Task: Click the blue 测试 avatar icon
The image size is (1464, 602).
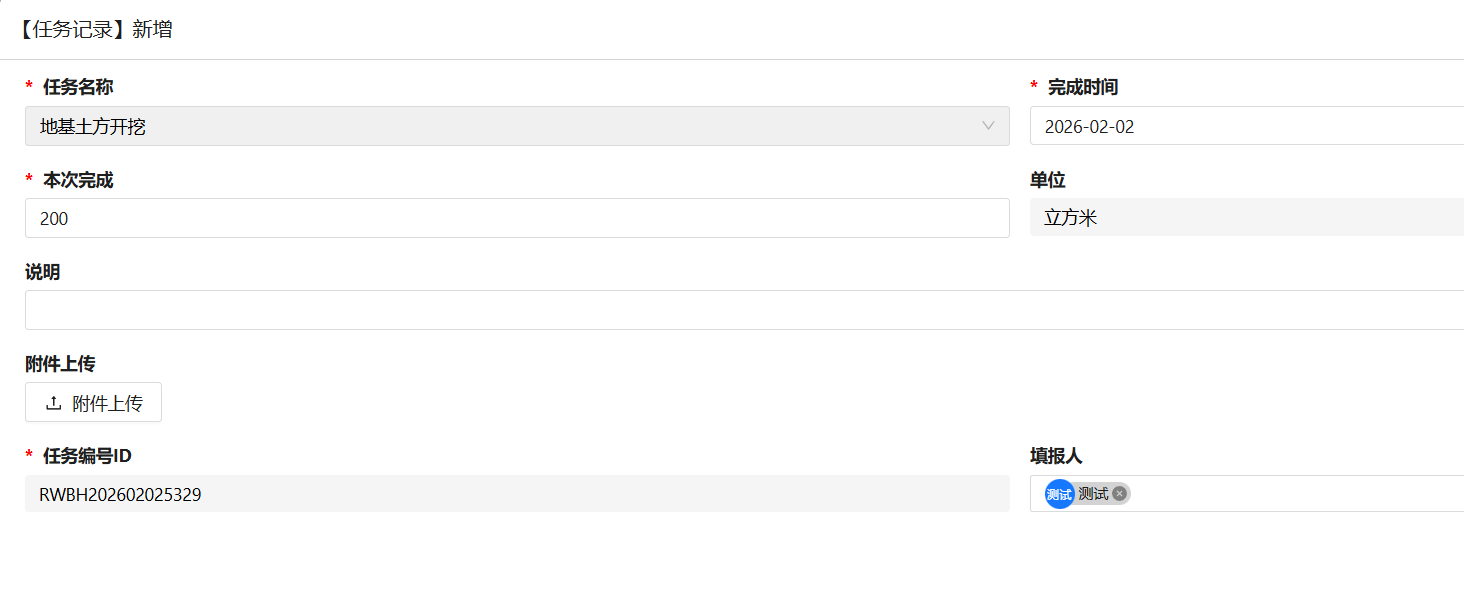Action: pos(1059,494)
